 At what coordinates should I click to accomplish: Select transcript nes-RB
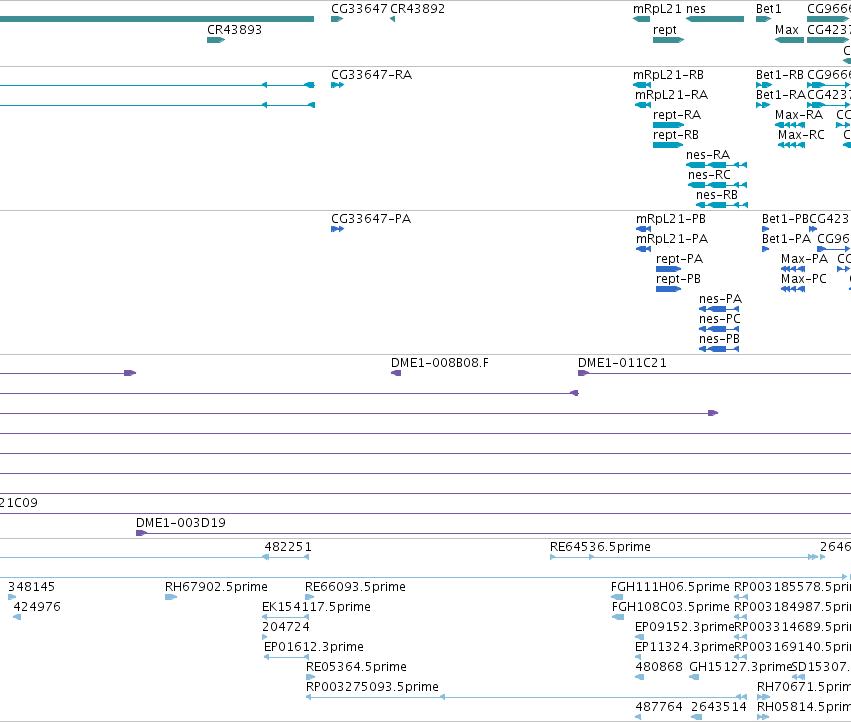point(722,205)
